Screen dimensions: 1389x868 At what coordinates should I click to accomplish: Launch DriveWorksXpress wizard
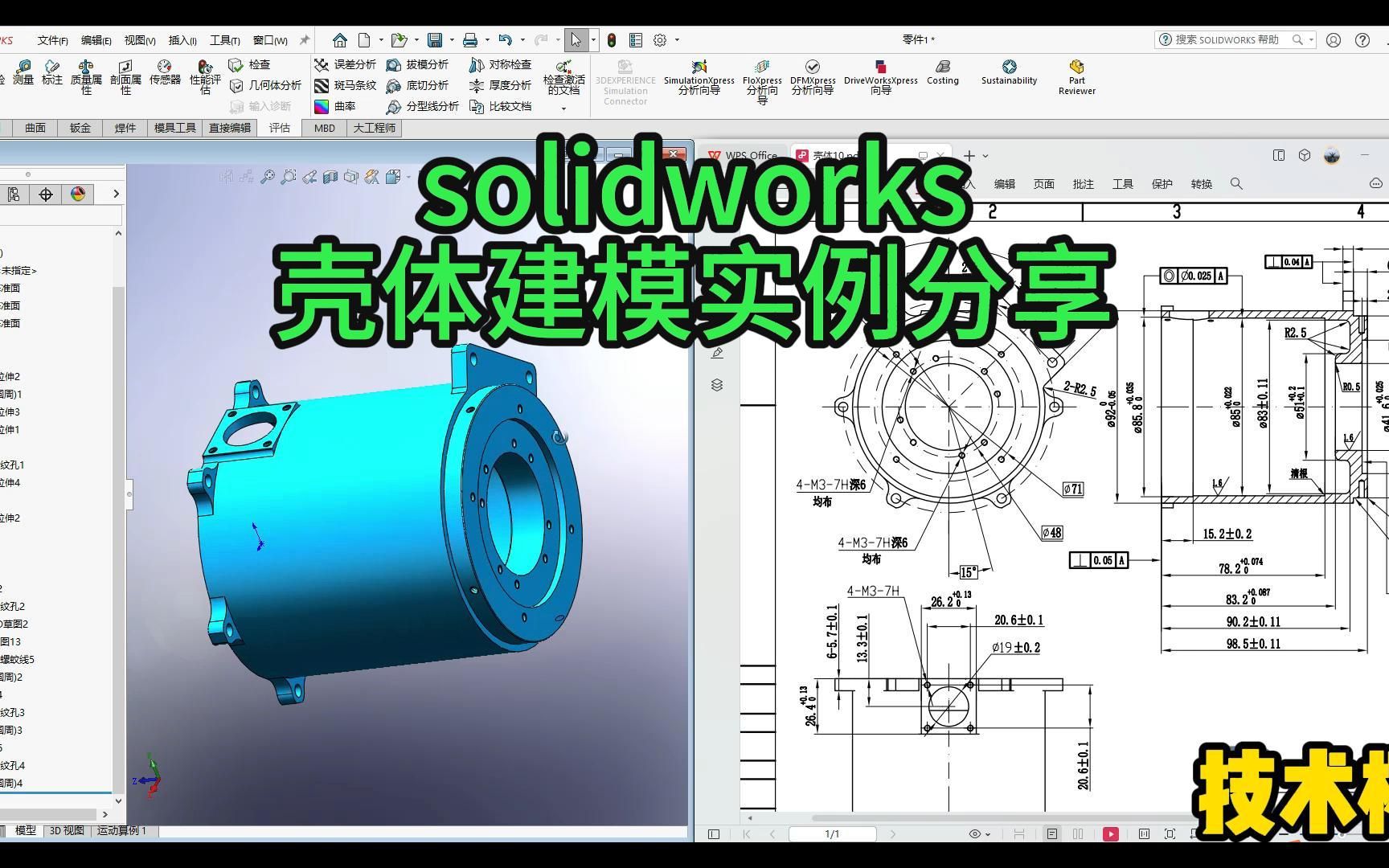[880, 77]
